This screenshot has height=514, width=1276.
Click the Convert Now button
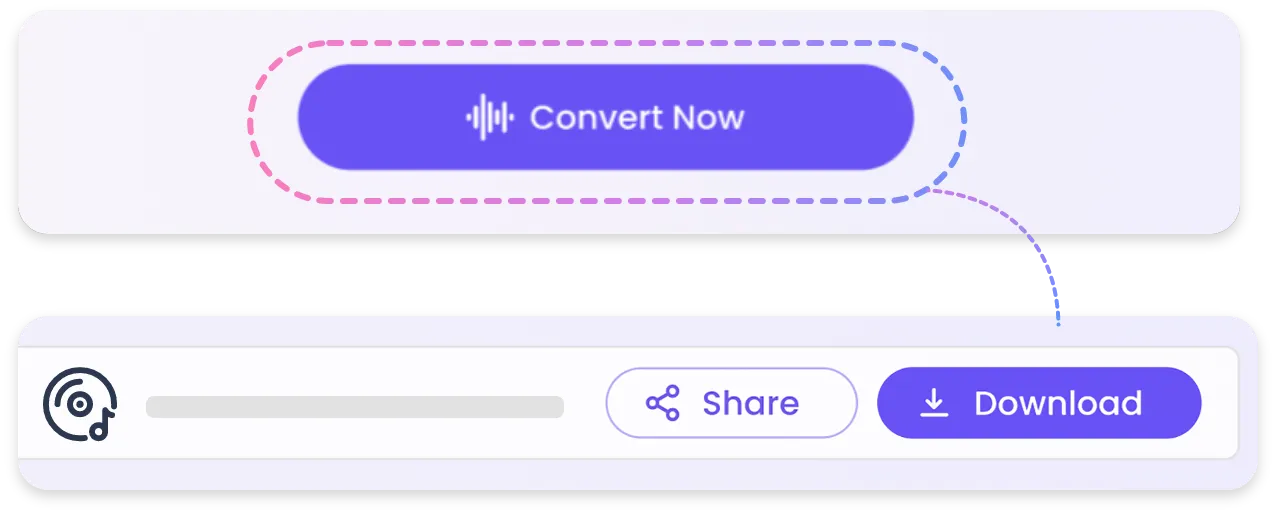606,117
